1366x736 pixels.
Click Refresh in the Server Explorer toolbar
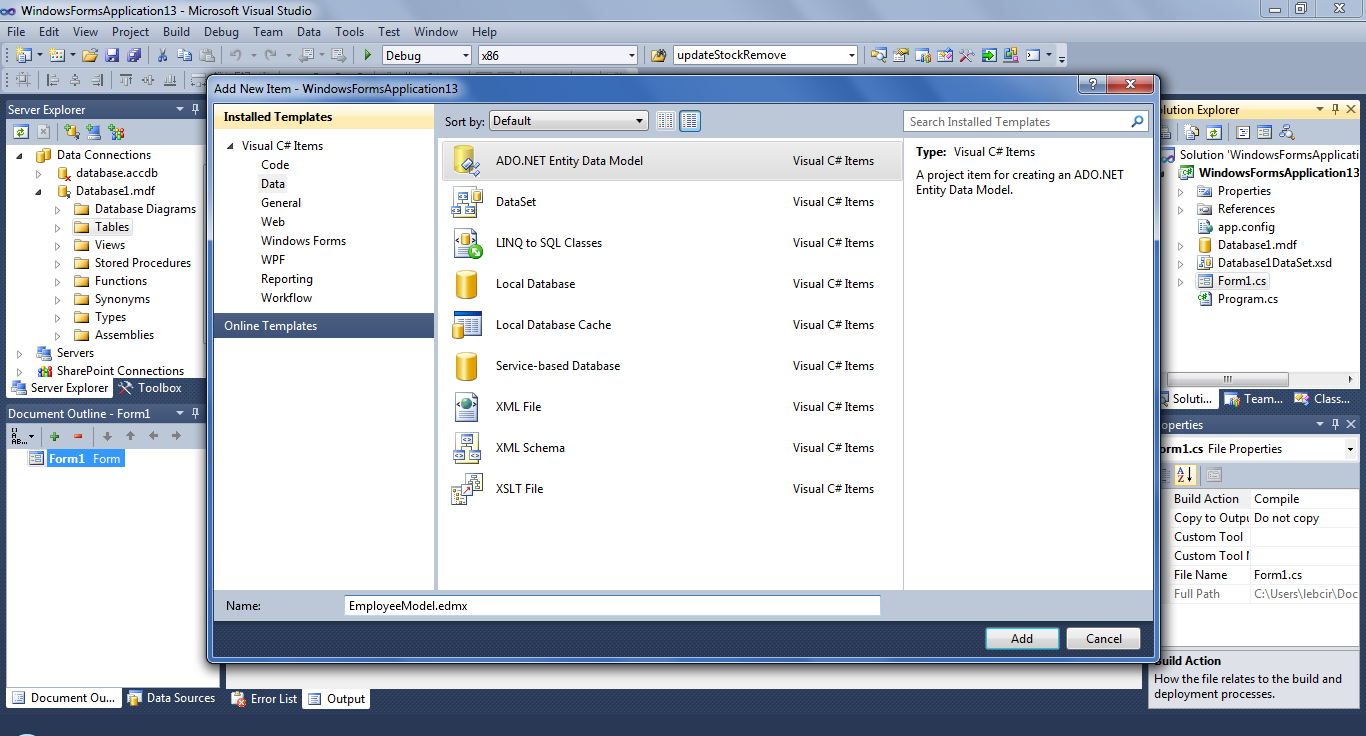pos(21,131)
